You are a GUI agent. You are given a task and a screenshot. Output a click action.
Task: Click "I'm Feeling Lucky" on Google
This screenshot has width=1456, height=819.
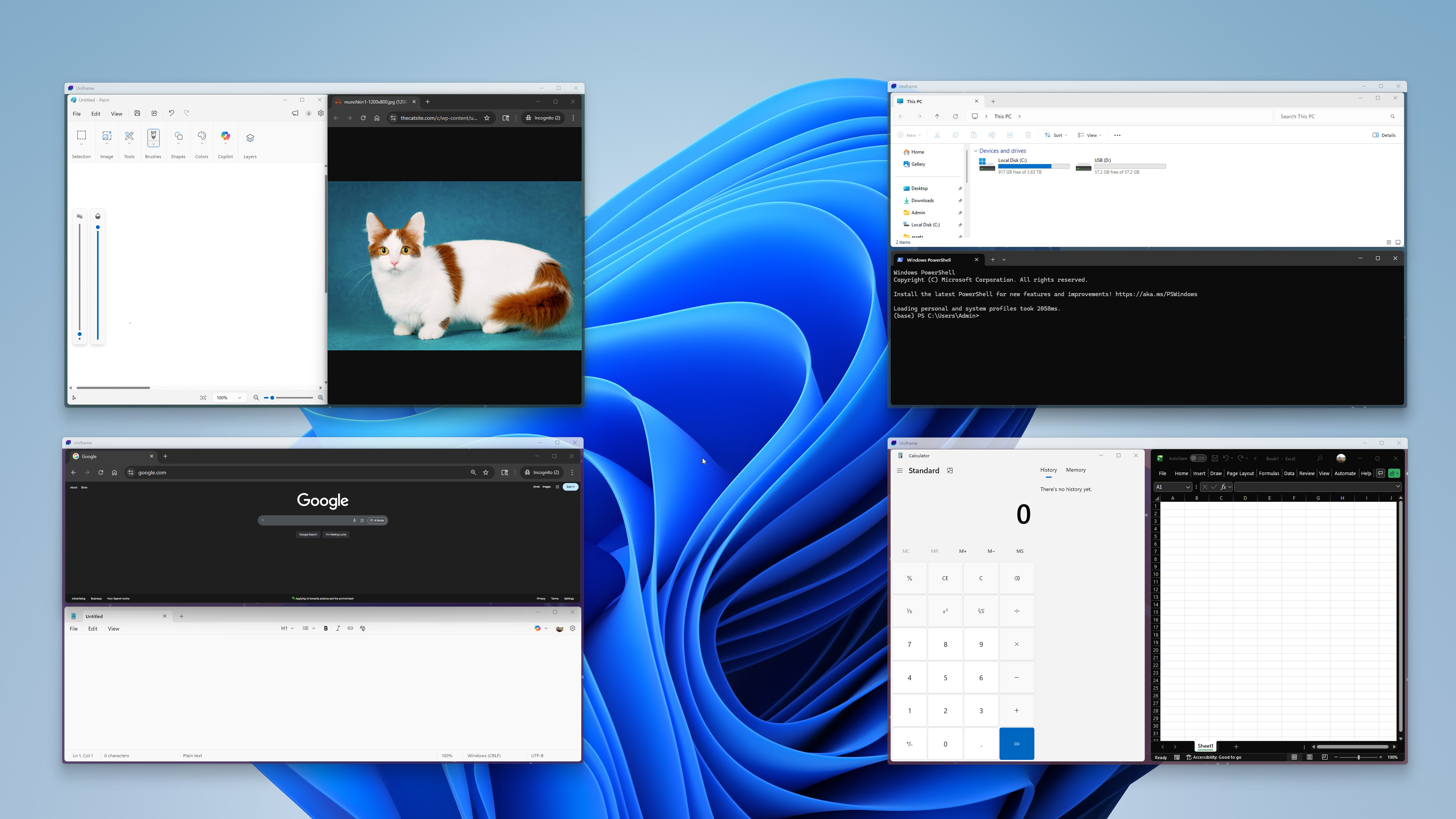coord(336,534)
